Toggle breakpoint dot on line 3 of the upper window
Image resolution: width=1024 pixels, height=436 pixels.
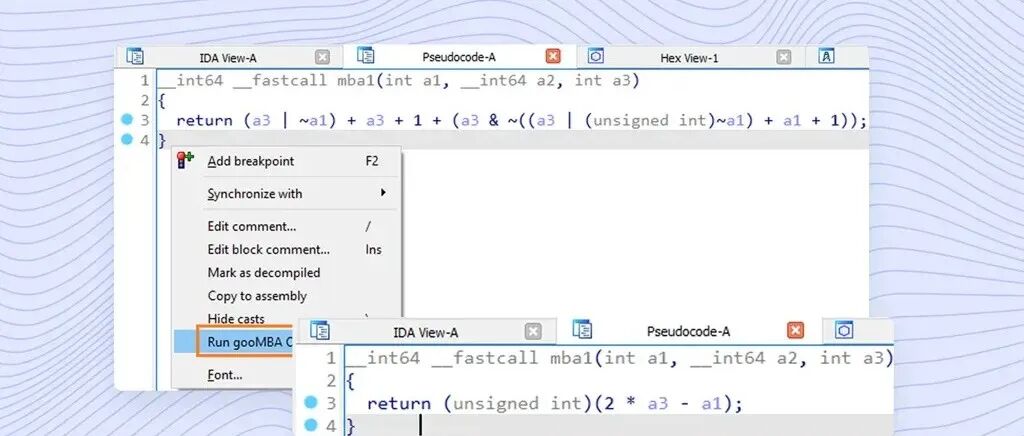pos(127,119)
